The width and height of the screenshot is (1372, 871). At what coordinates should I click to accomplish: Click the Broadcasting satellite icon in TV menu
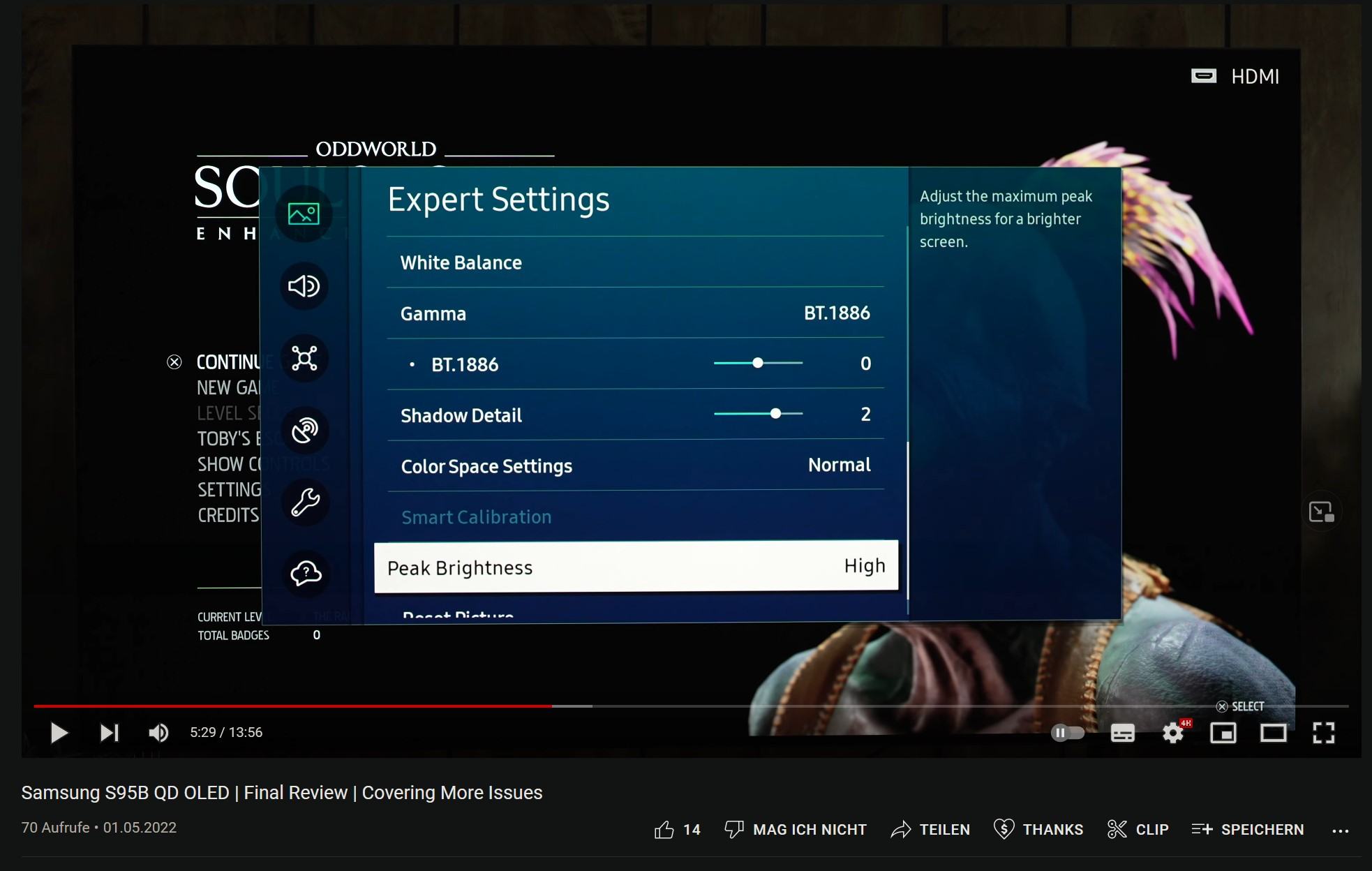tap(305, 430)
